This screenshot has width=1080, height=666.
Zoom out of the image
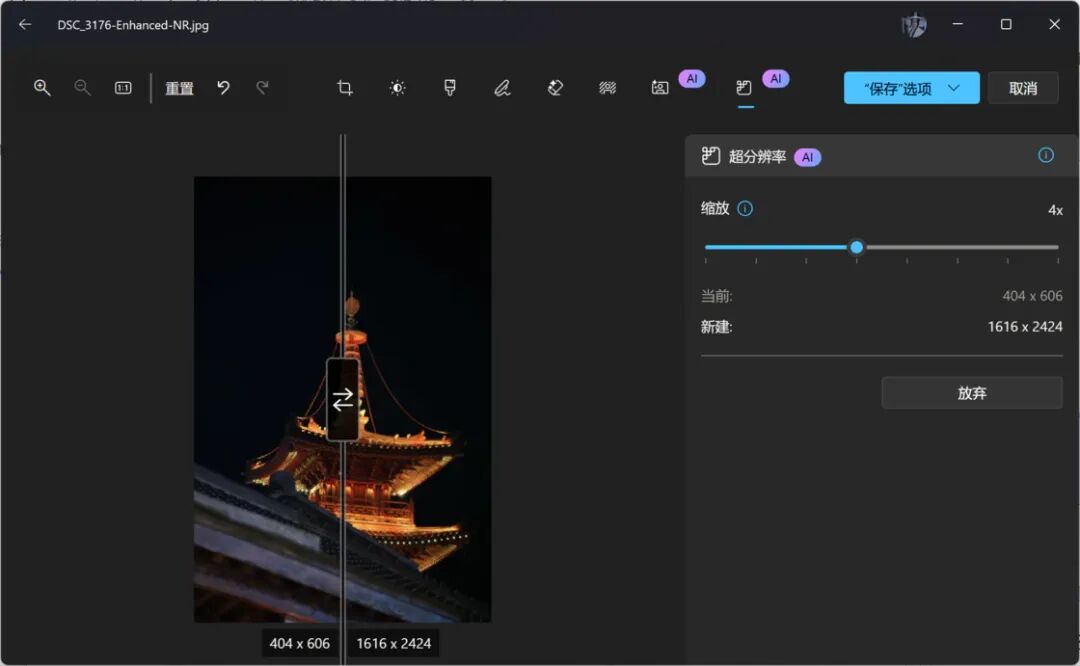[82, 87]
